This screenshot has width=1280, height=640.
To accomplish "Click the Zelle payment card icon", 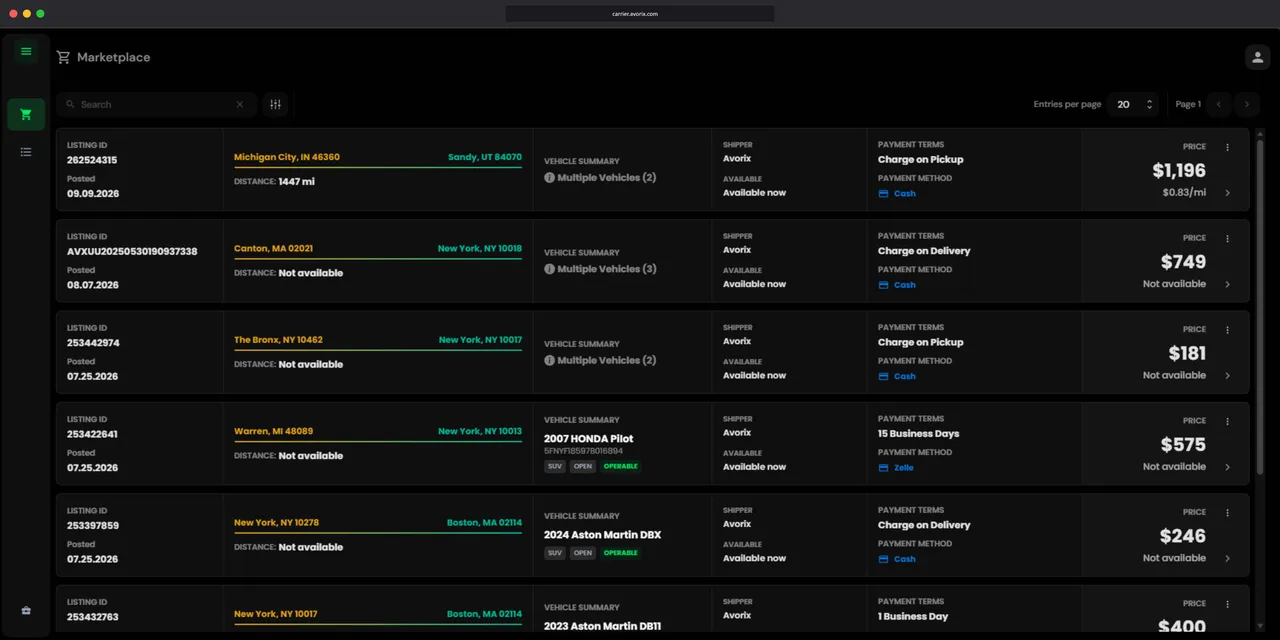I will (883, 468).
